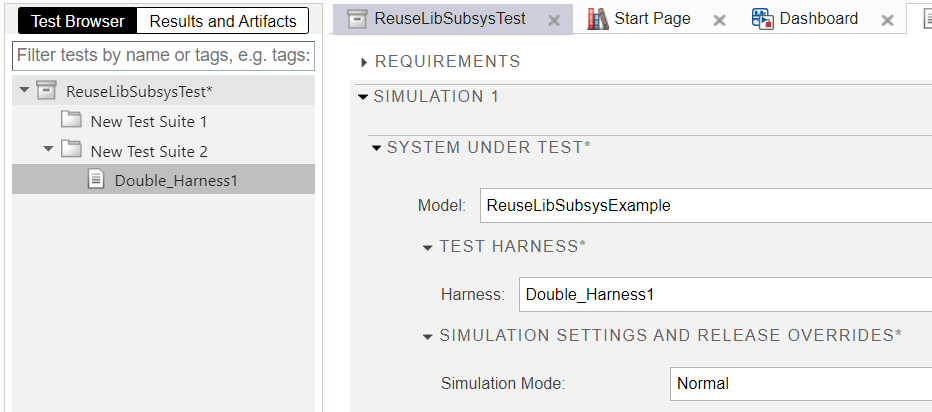
Task: Click the Start Page books icon
Action: click(598, 19)
